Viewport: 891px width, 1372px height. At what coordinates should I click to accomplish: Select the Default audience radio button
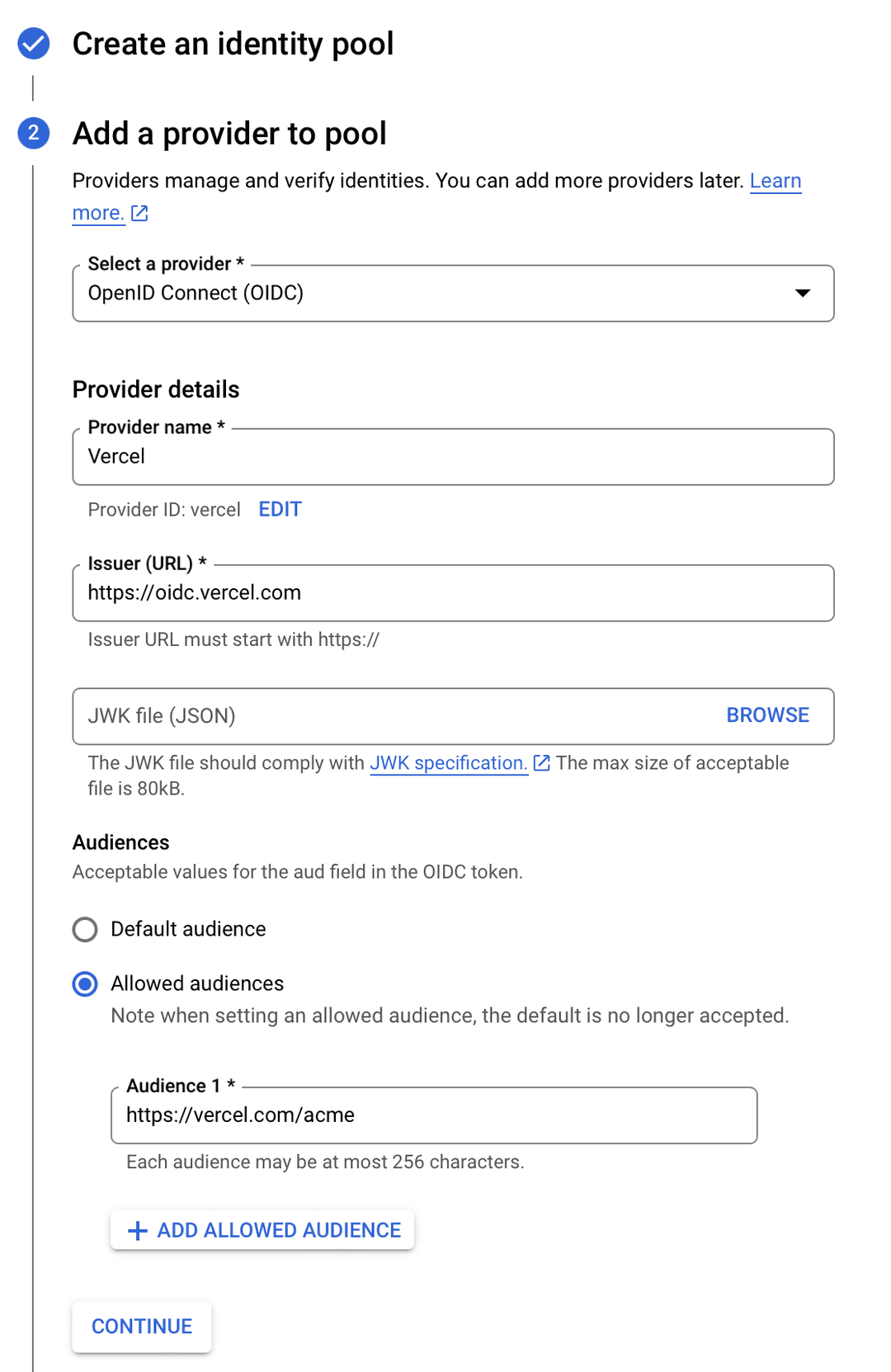[x=85, y=930]
